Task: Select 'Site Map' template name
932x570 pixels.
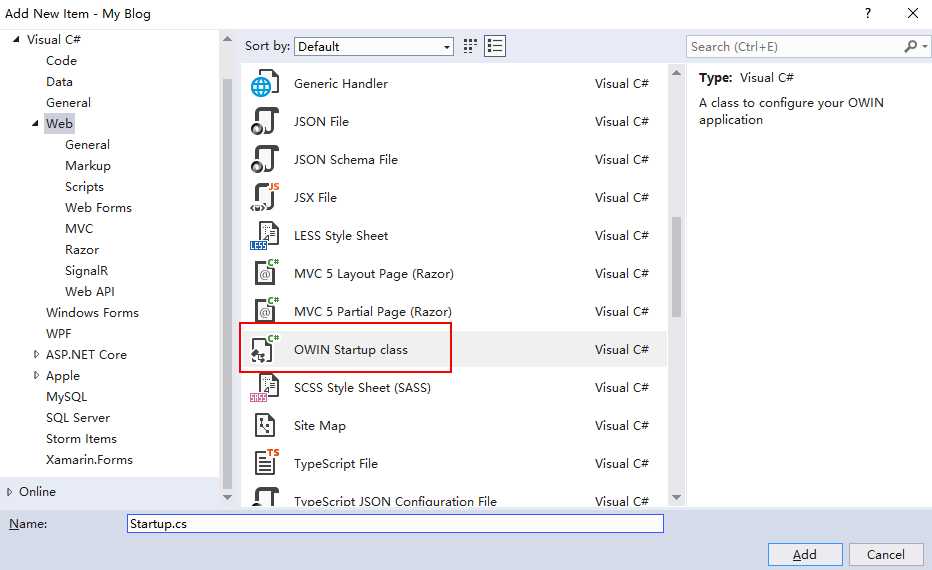Action: click(320, 426)
